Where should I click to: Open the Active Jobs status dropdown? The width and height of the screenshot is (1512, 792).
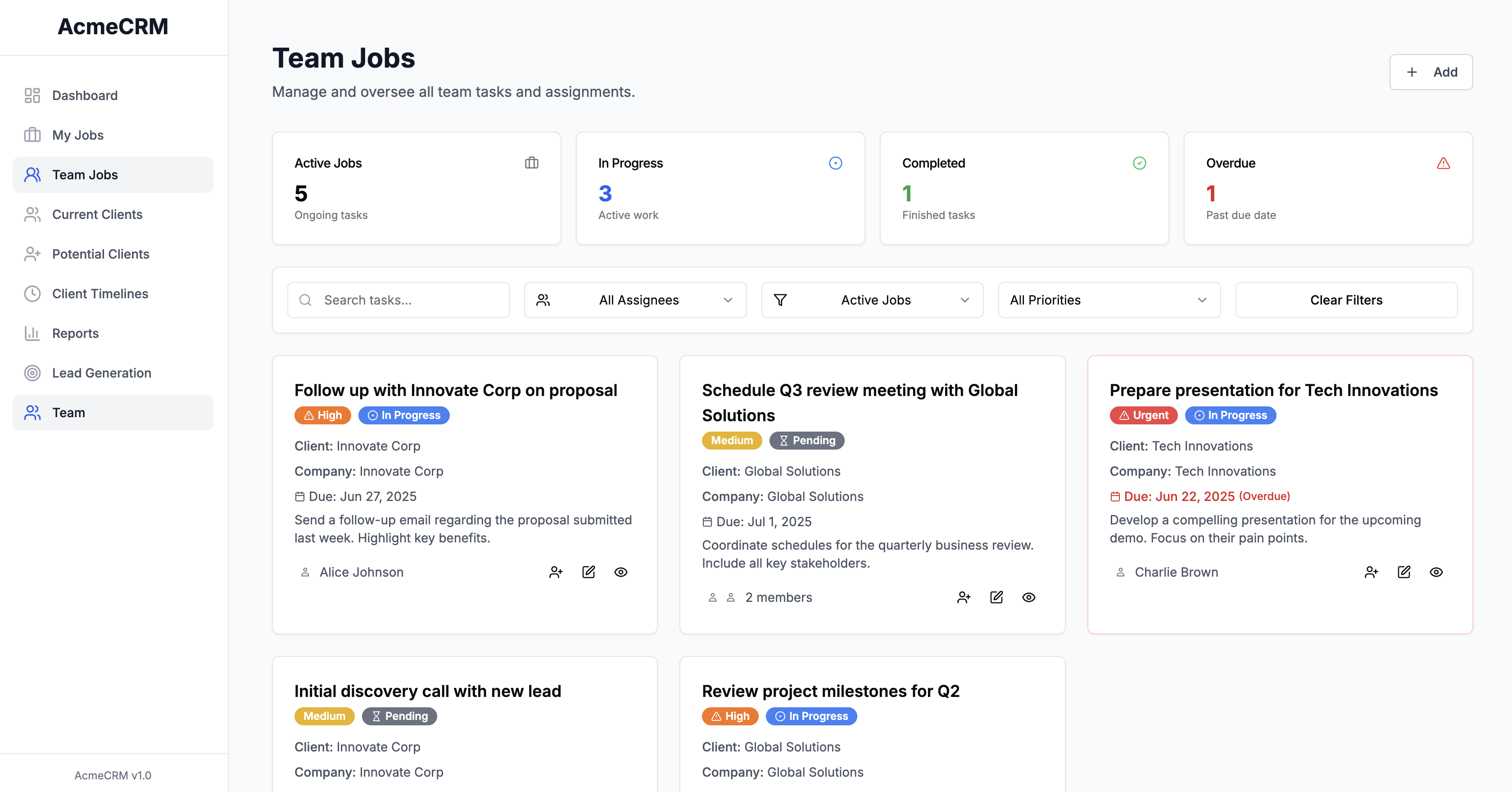tap(872, 300)
